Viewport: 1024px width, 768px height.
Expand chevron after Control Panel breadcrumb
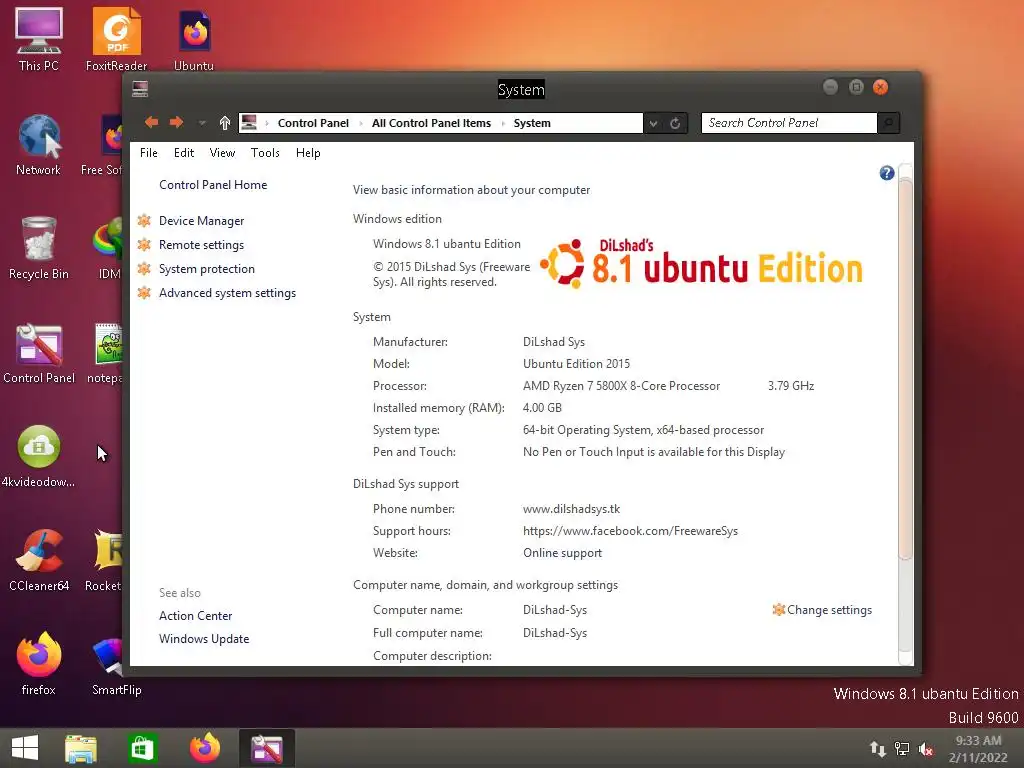click(x=360, y=123)
